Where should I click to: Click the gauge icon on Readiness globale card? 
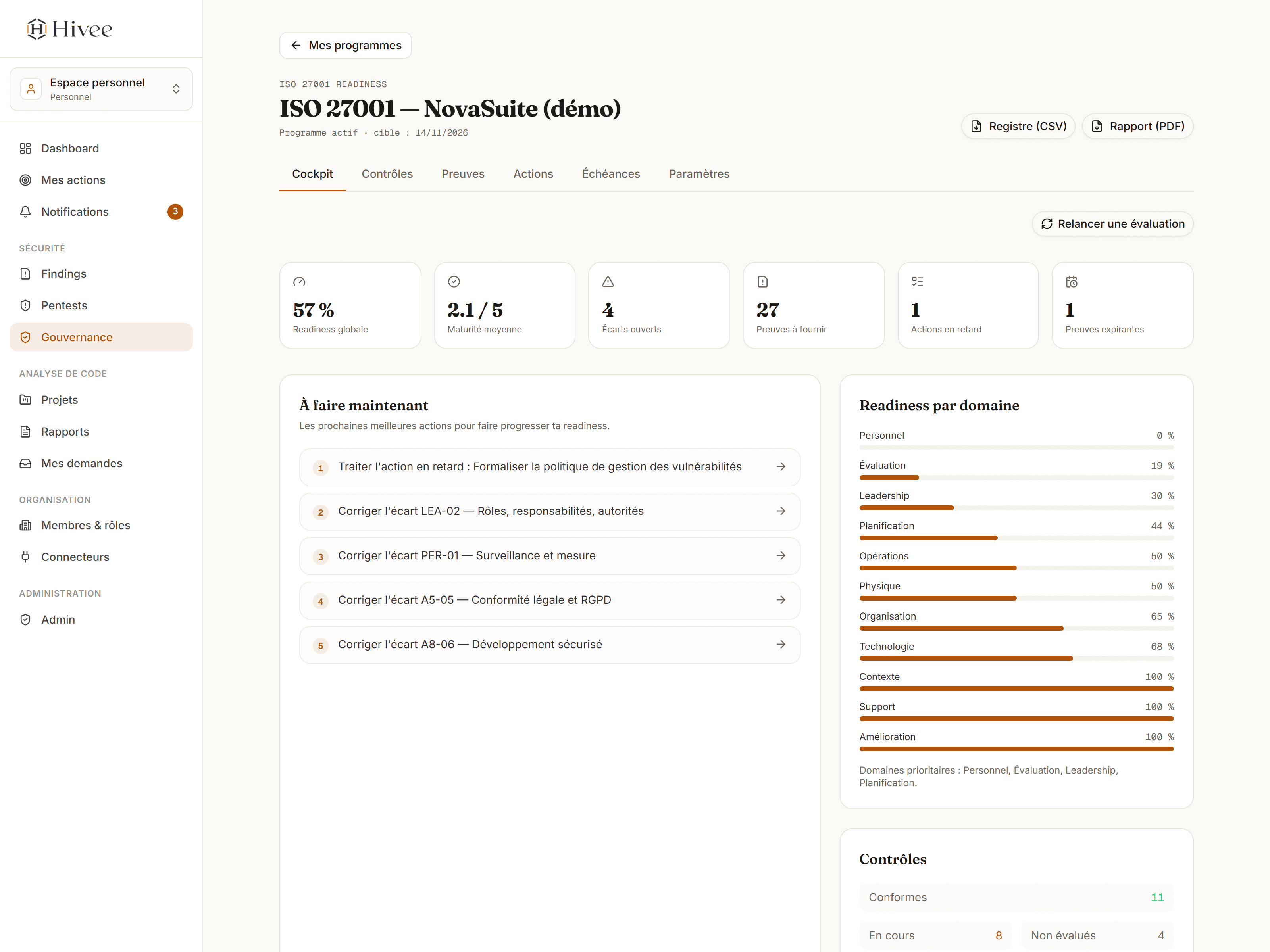click(x=299, y=282)
